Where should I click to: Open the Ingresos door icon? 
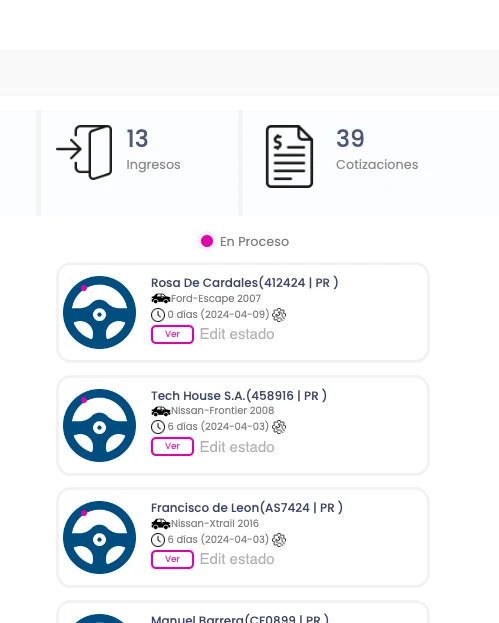(84, 152)
